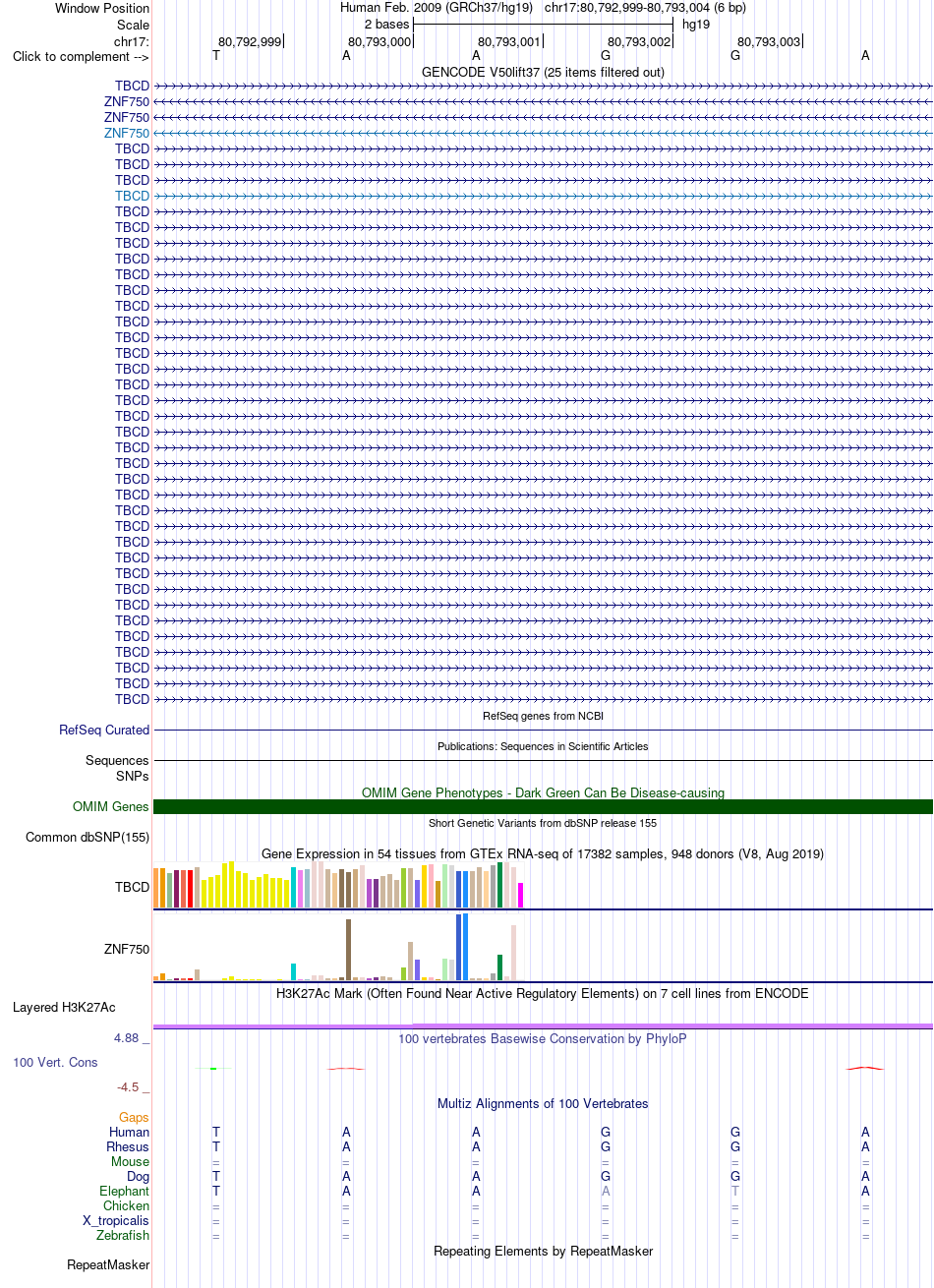Open 'RefSeq genes from NCBI' track title
This screenshot has width=934, height=1288.
tap(543, 716)
